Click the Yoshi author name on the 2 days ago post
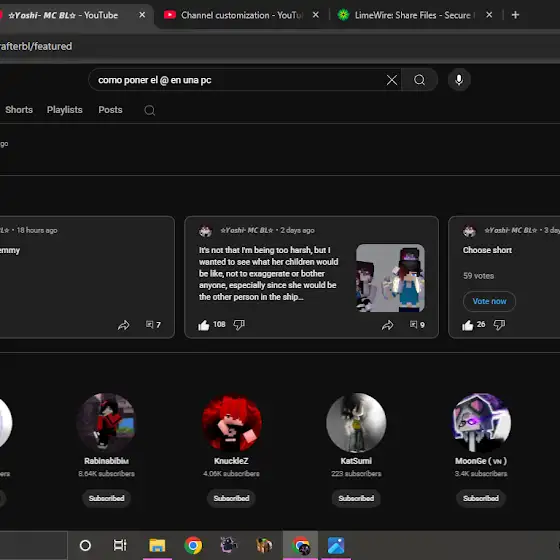This screenshot has width=560, height=560. 247,230
